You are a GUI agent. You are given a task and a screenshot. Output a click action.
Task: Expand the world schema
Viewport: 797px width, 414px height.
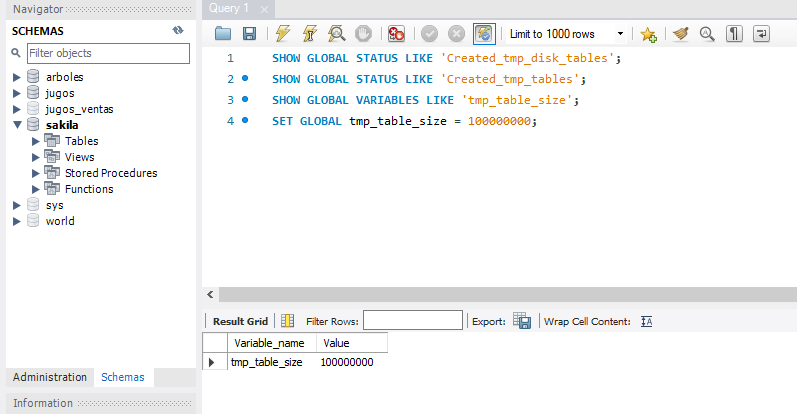tap(17, 221)
